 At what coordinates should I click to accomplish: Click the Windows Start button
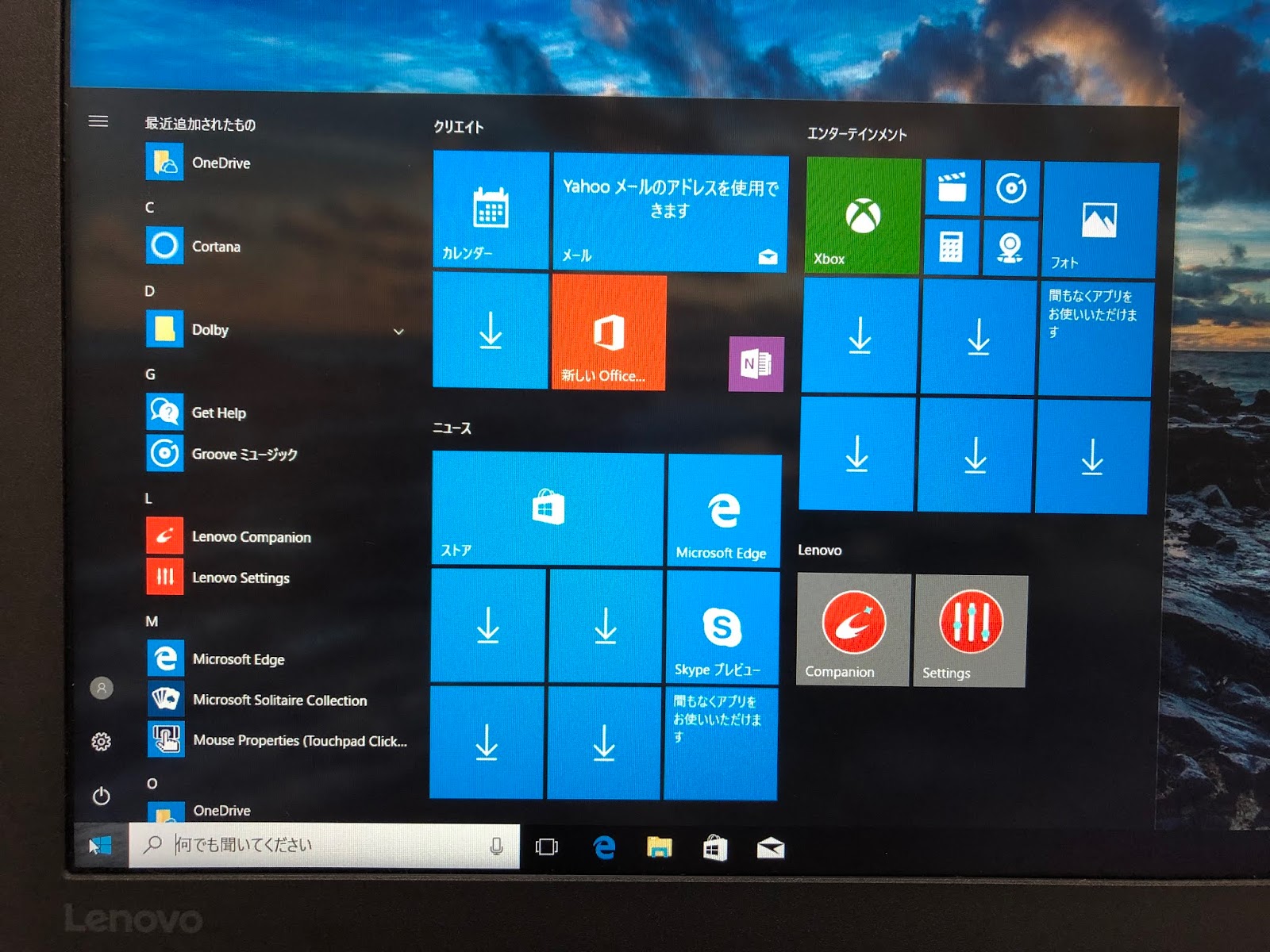101,846
